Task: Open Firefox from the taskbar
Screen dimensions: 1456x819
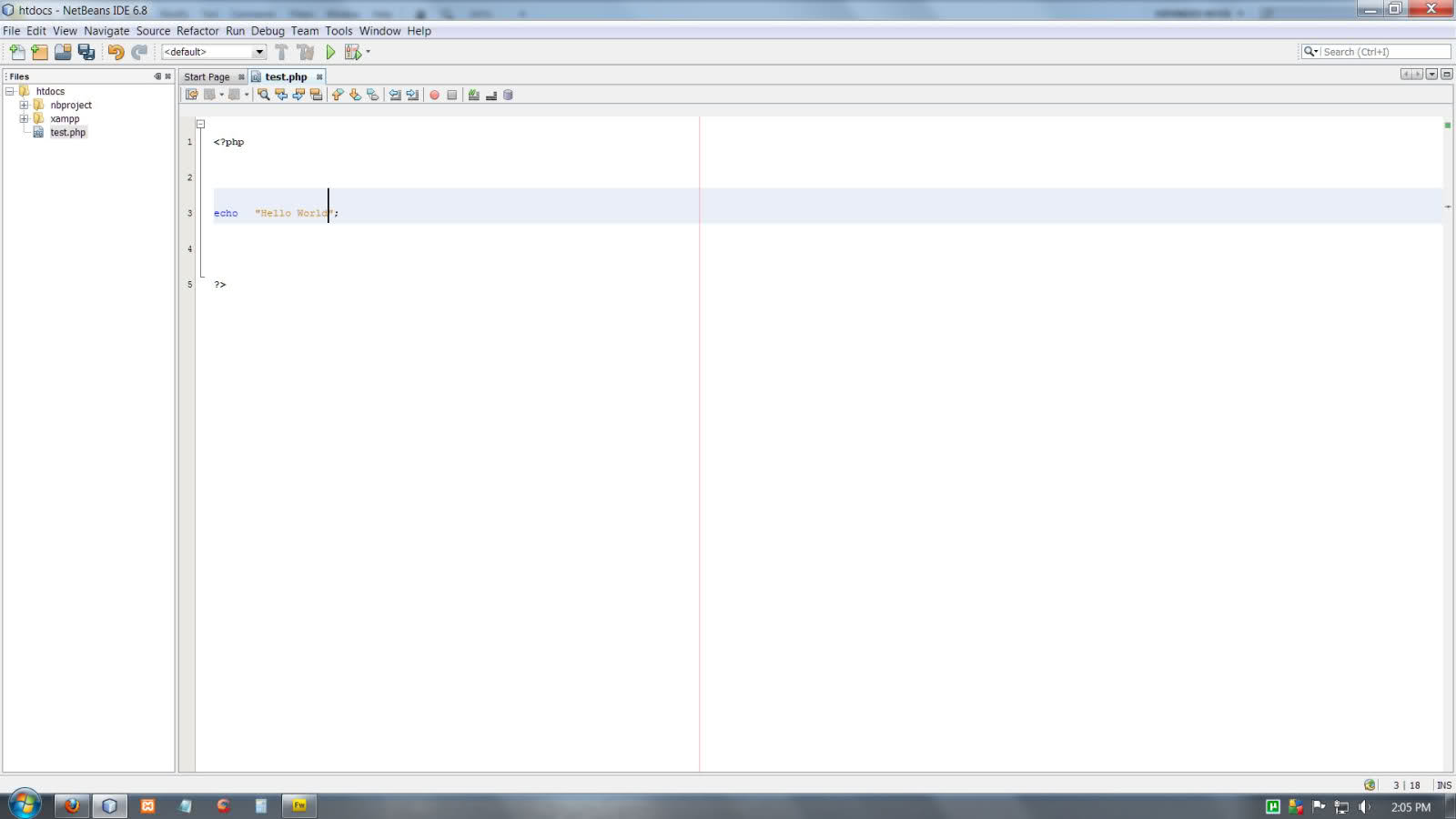Action: [72, 805]
